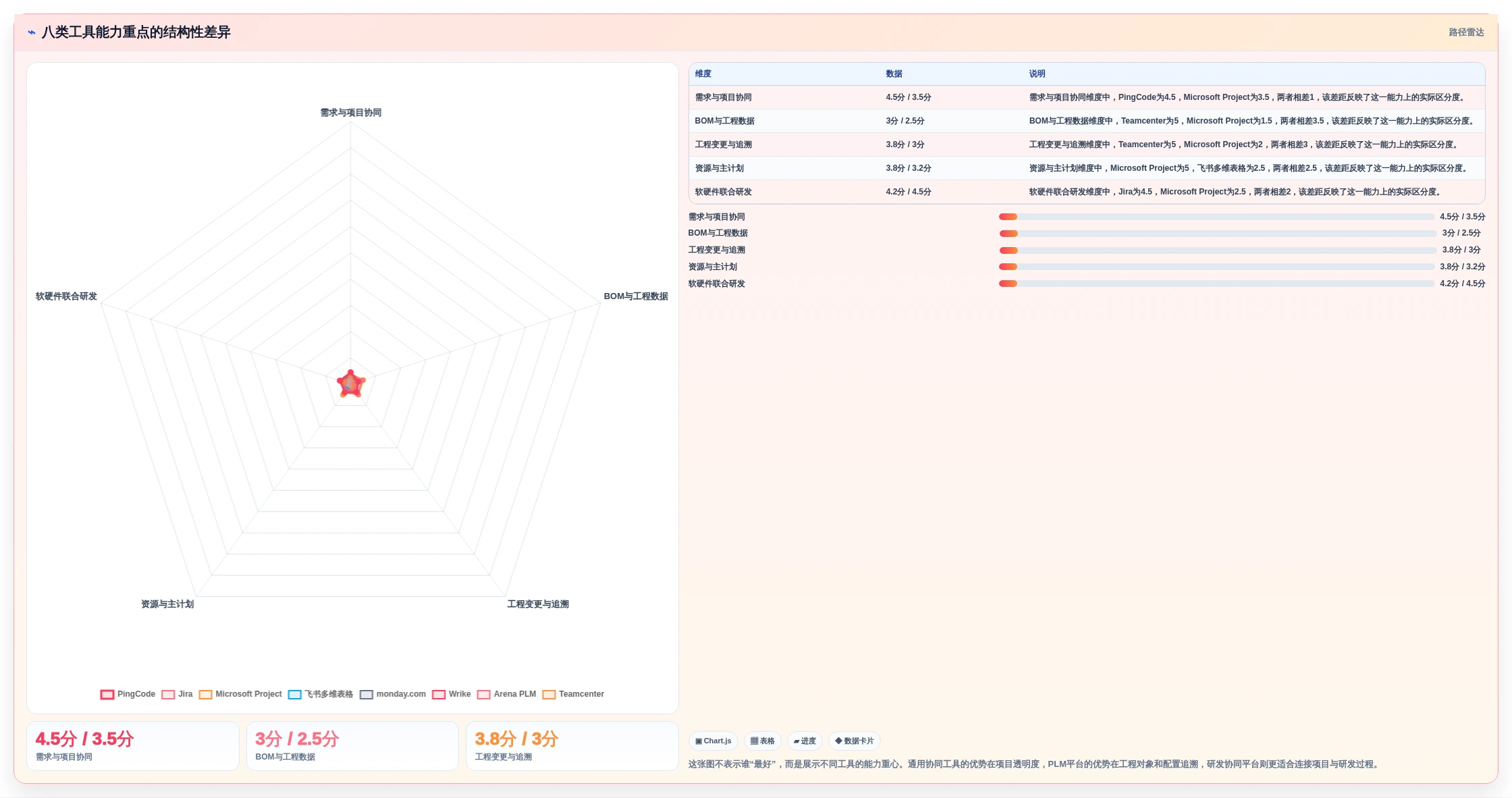Click radar axis label 资源与主计划
Viewport: 1512px width, 798px height.
[x=167, y=604]
